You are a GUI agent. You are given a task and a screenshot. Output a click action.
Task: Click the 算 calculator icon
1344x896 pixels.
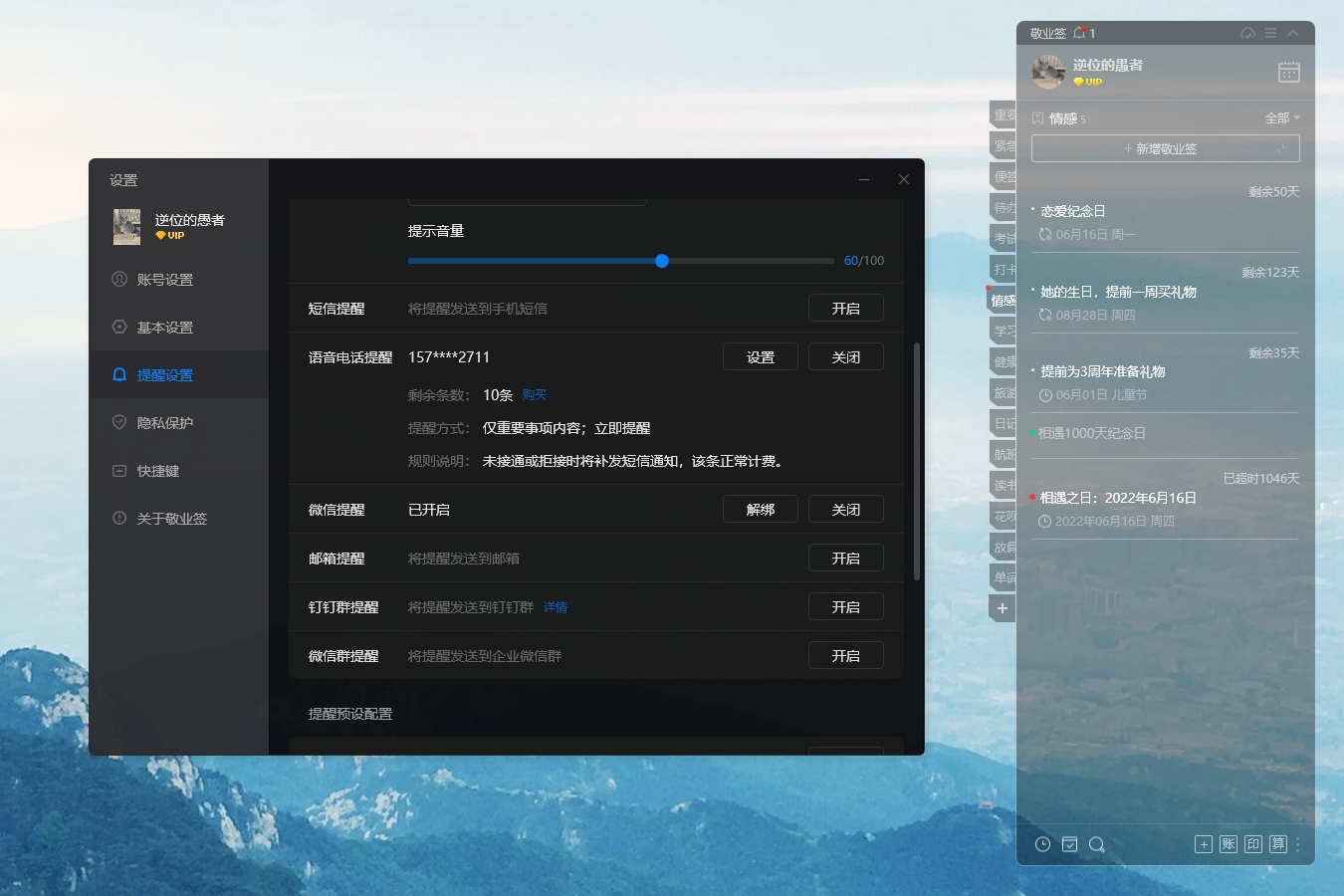pyautogui.click(x=1278, y=844)
